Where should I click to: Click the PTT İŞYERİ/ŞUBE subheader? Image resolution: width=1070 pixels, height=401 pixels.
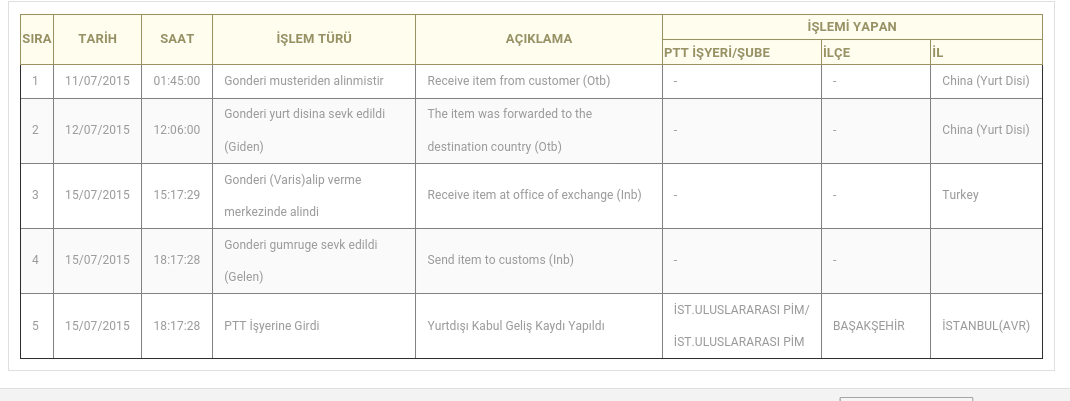742,53
